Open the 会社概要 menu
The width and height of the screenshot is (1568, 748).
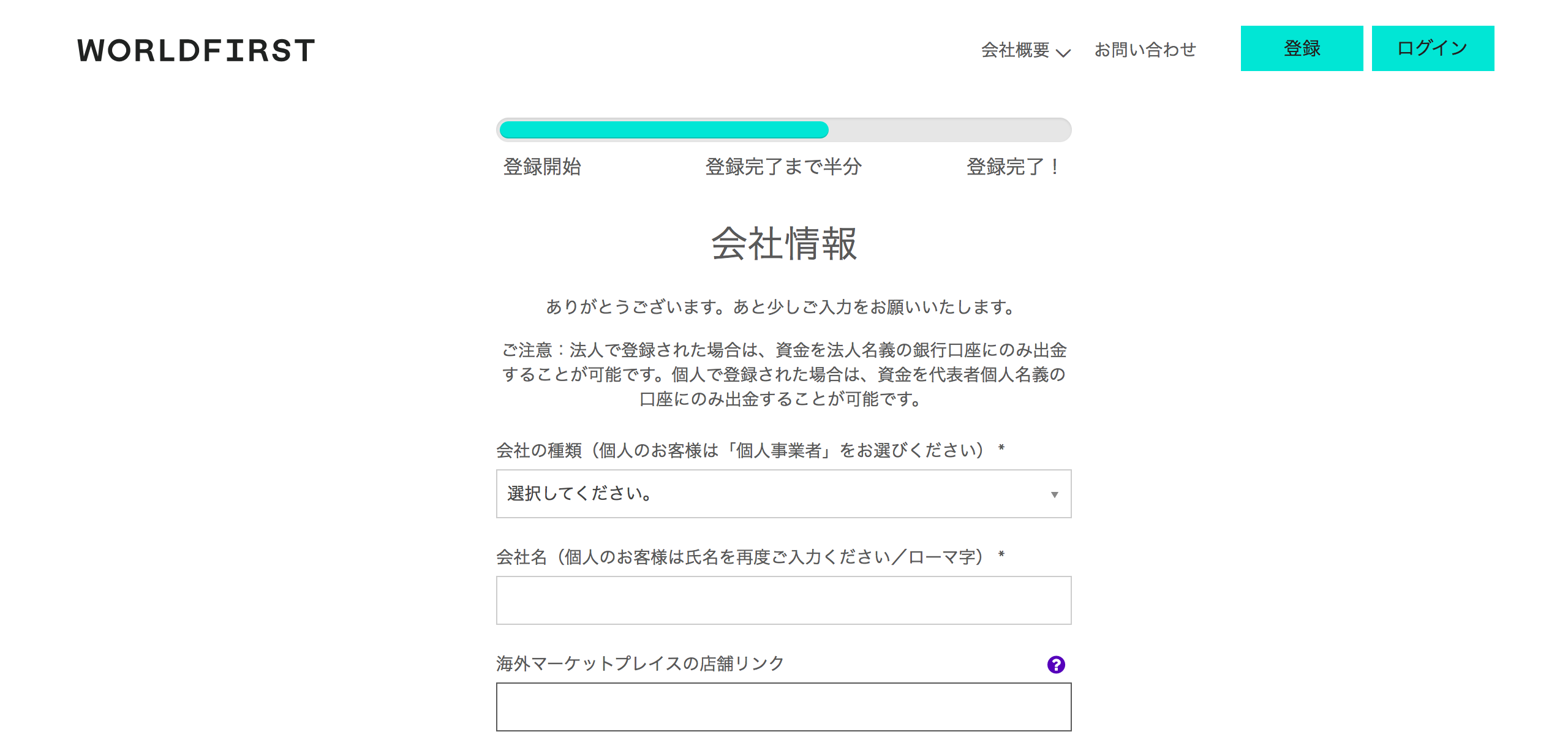click(x=1025, y=50)
